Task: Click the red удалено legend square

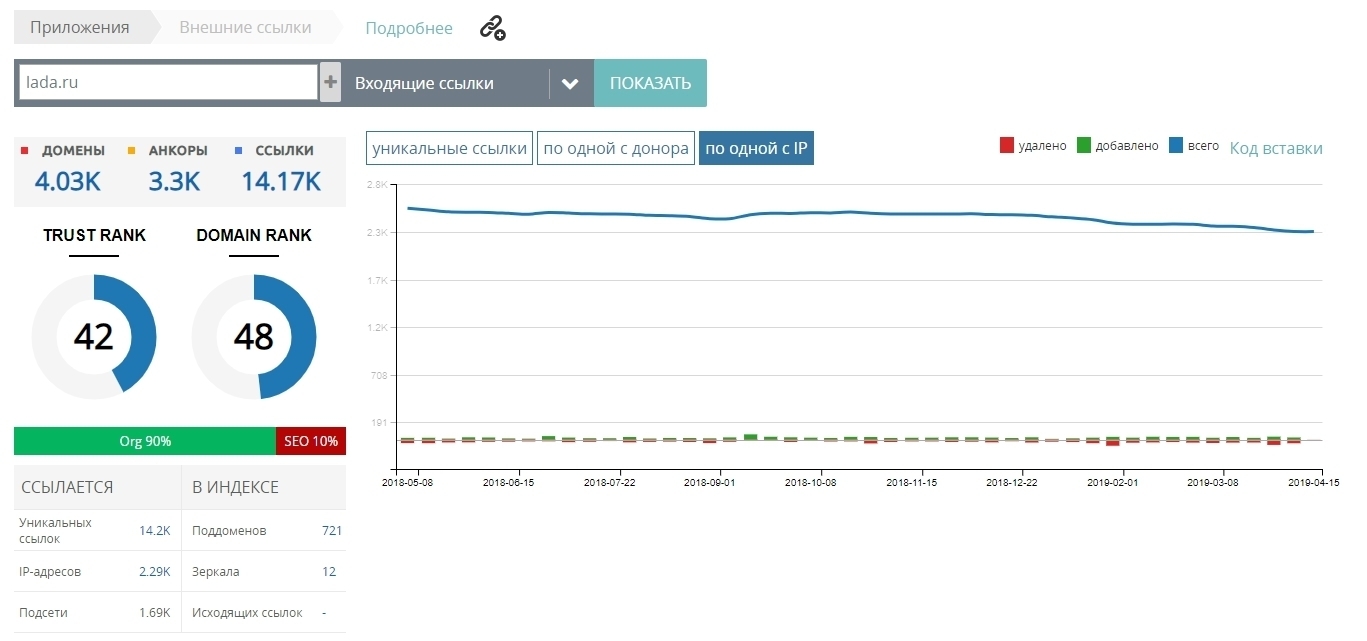Action: (1005, 145)
